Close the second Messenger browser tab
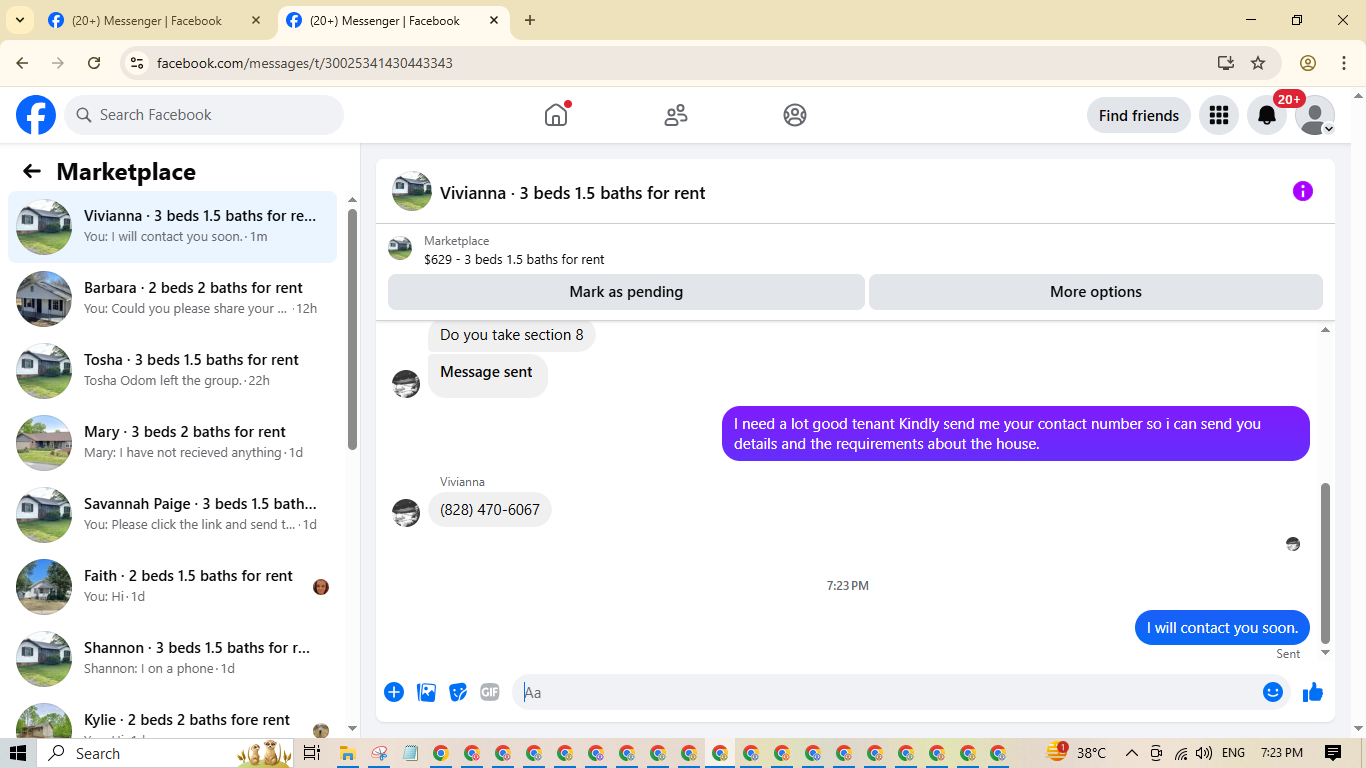Screen dimensions: 1366x768 click(494, 20)
